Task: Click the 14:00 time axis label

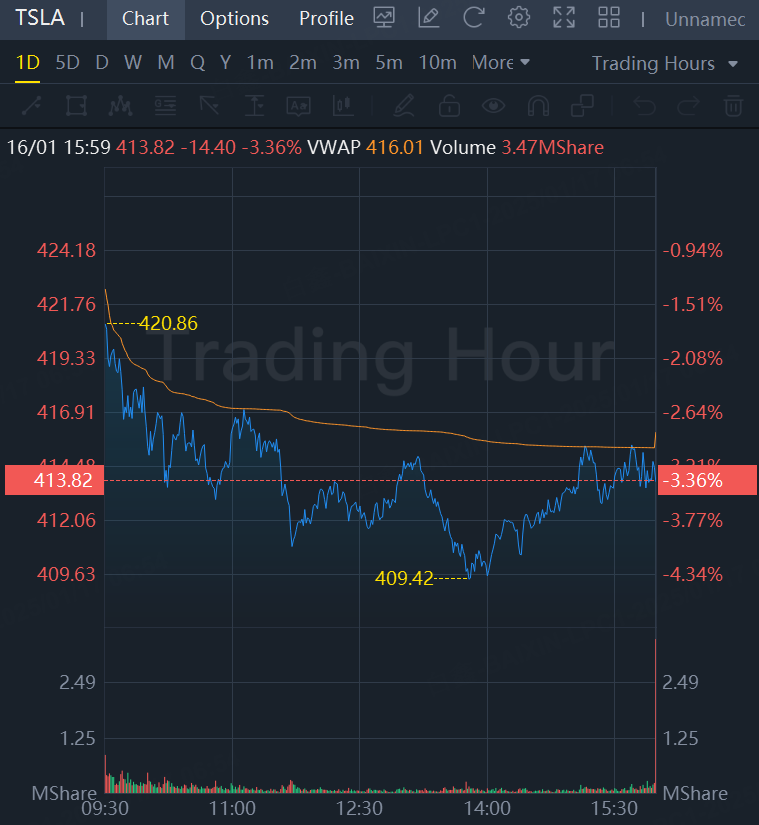Action: [x=487, y=808]
